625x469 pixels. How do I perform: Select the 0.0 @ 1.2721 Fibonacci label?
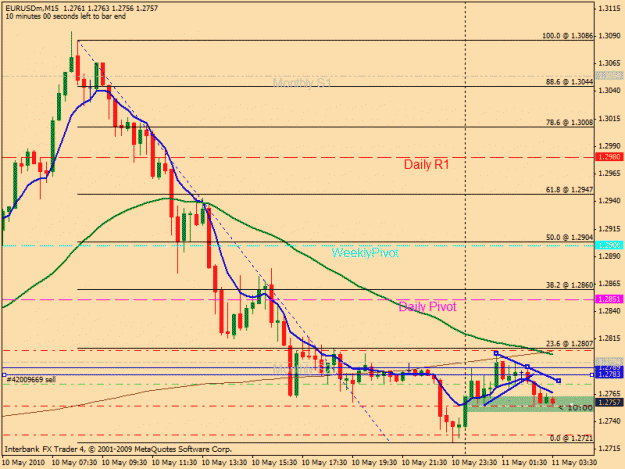(572, 438)
